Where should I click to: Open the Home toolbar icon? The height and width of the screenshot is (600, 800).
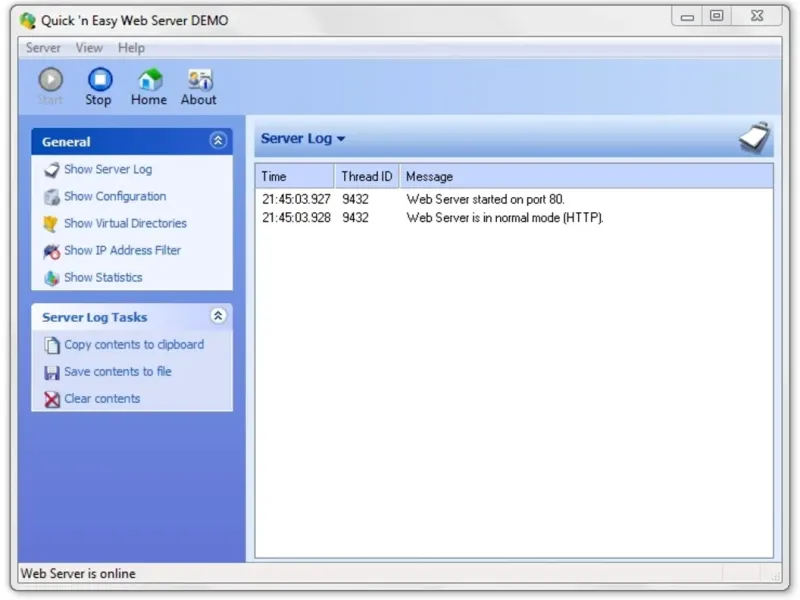[x=149, y=80]
